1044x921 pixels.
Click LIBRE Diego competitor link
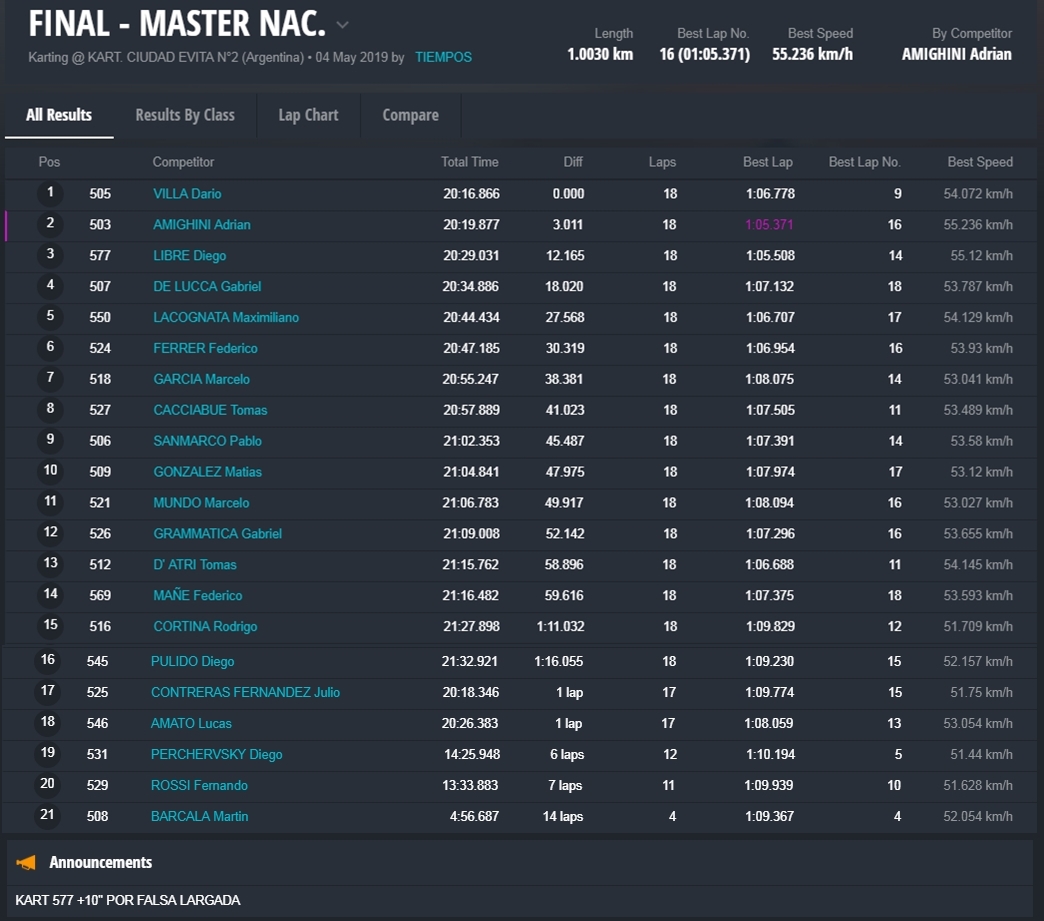coord(189,256)
